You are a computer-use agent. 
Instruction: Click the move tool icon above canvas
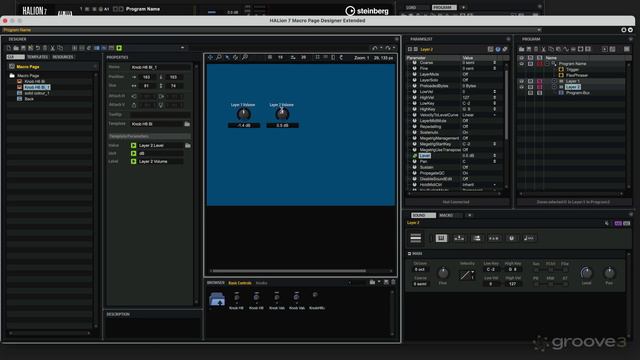tap(210, 58)
